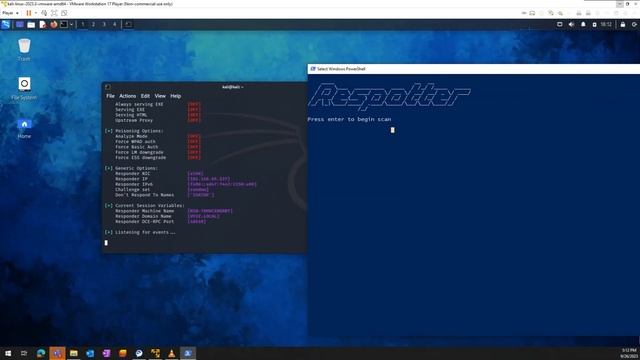Open the Kali applications menu dragon icon
Image resolution: width=640 pixels, height=360 pixels.
(x=6, y=24)
